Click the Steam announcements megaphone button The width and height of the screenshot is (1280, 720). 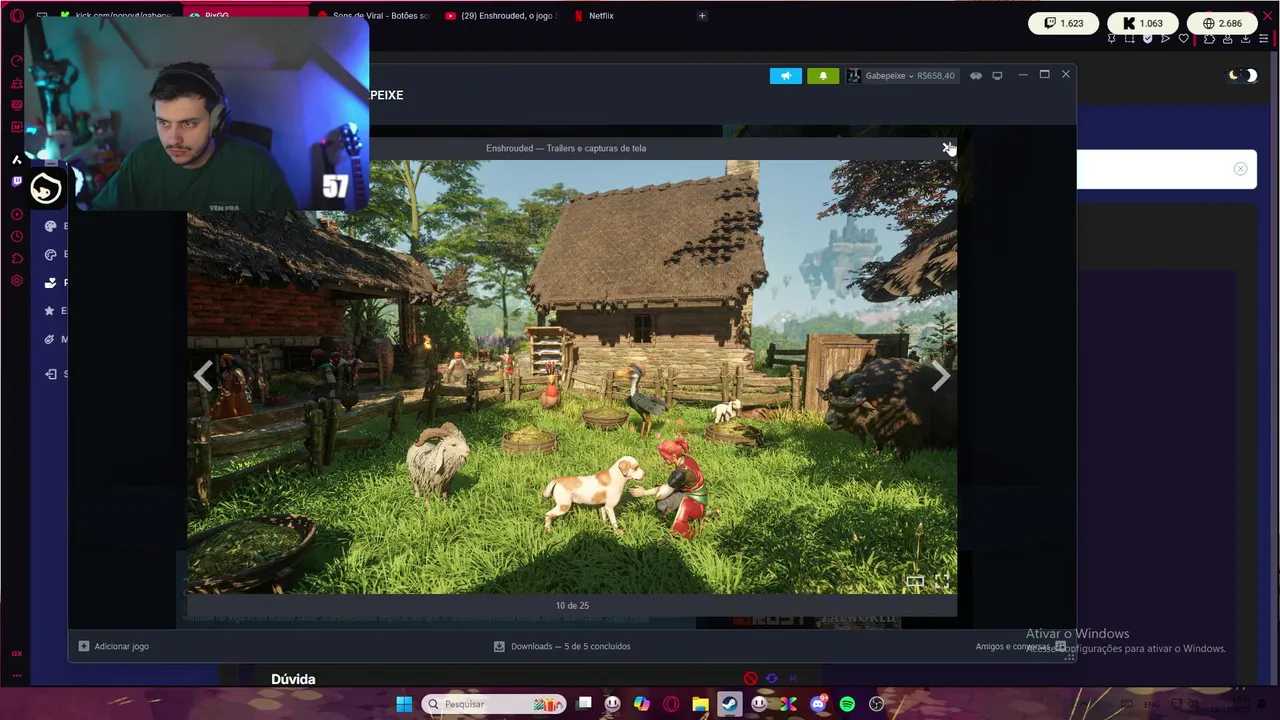tap(786, 76)
